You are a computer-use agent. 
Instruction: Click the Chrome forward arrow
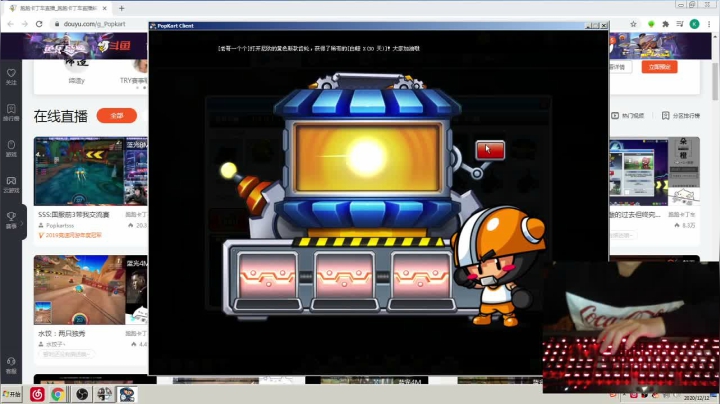point(25,24)
